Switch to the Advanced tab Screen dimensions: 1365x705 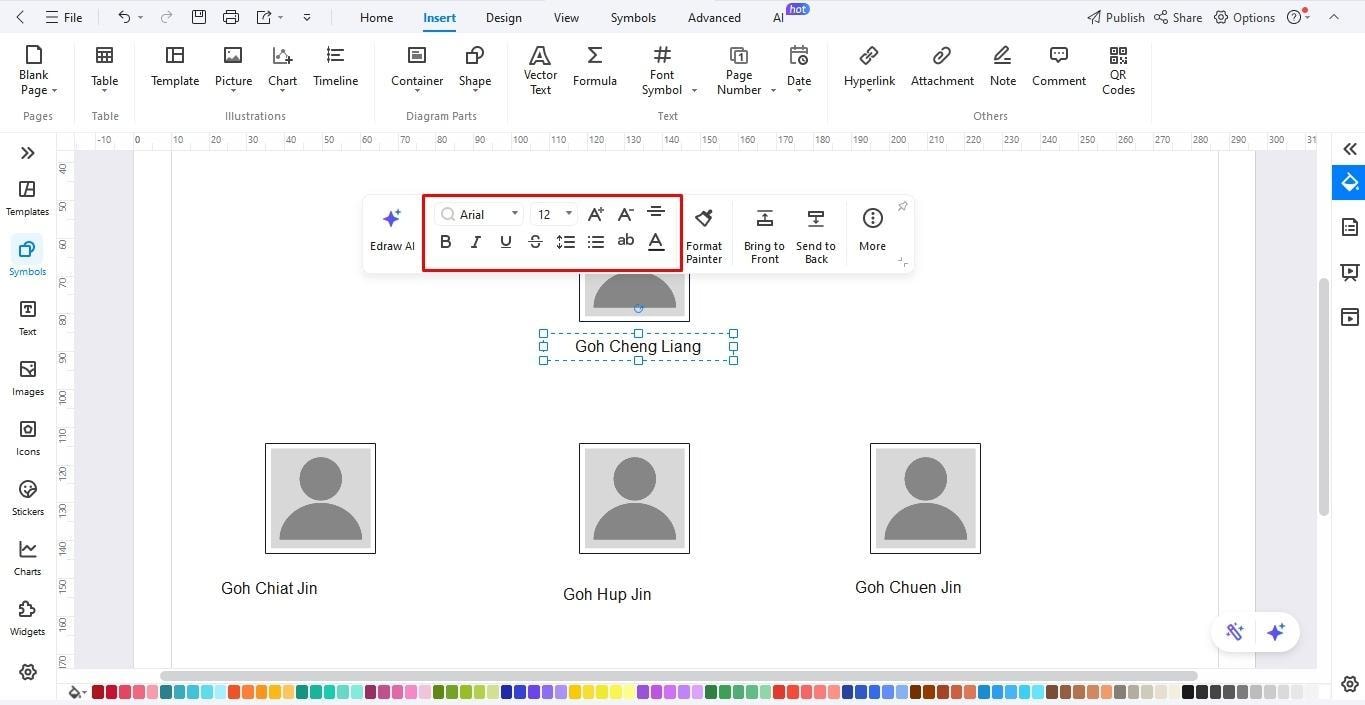tap(714, 17)
